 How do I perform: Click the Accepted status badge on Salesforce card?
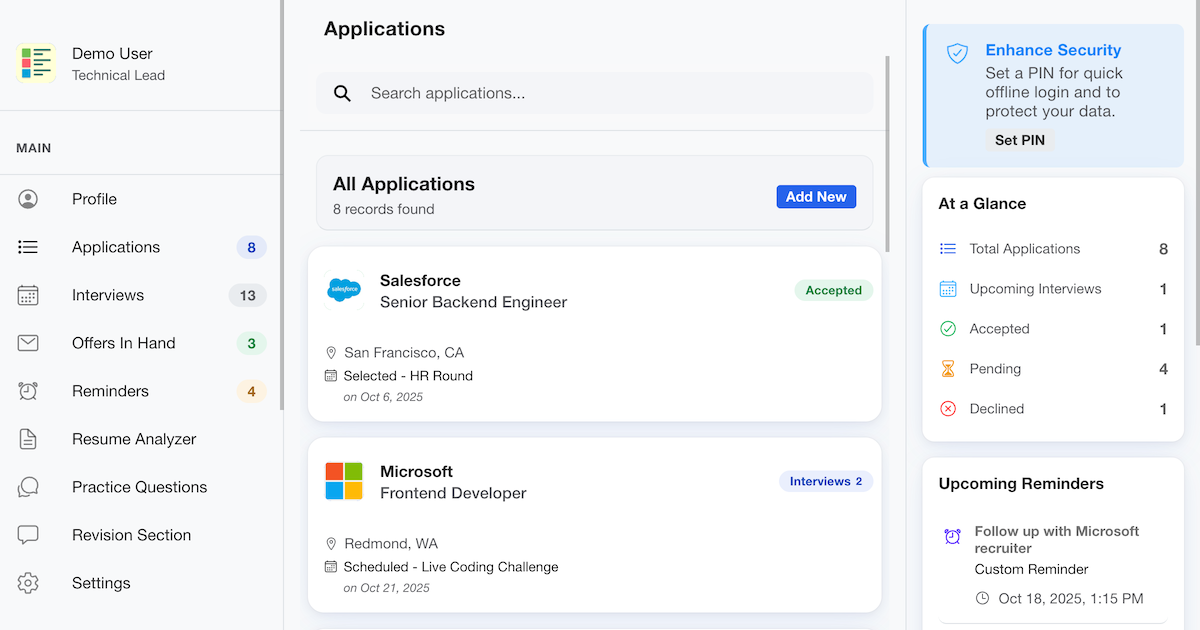(833, 290)
